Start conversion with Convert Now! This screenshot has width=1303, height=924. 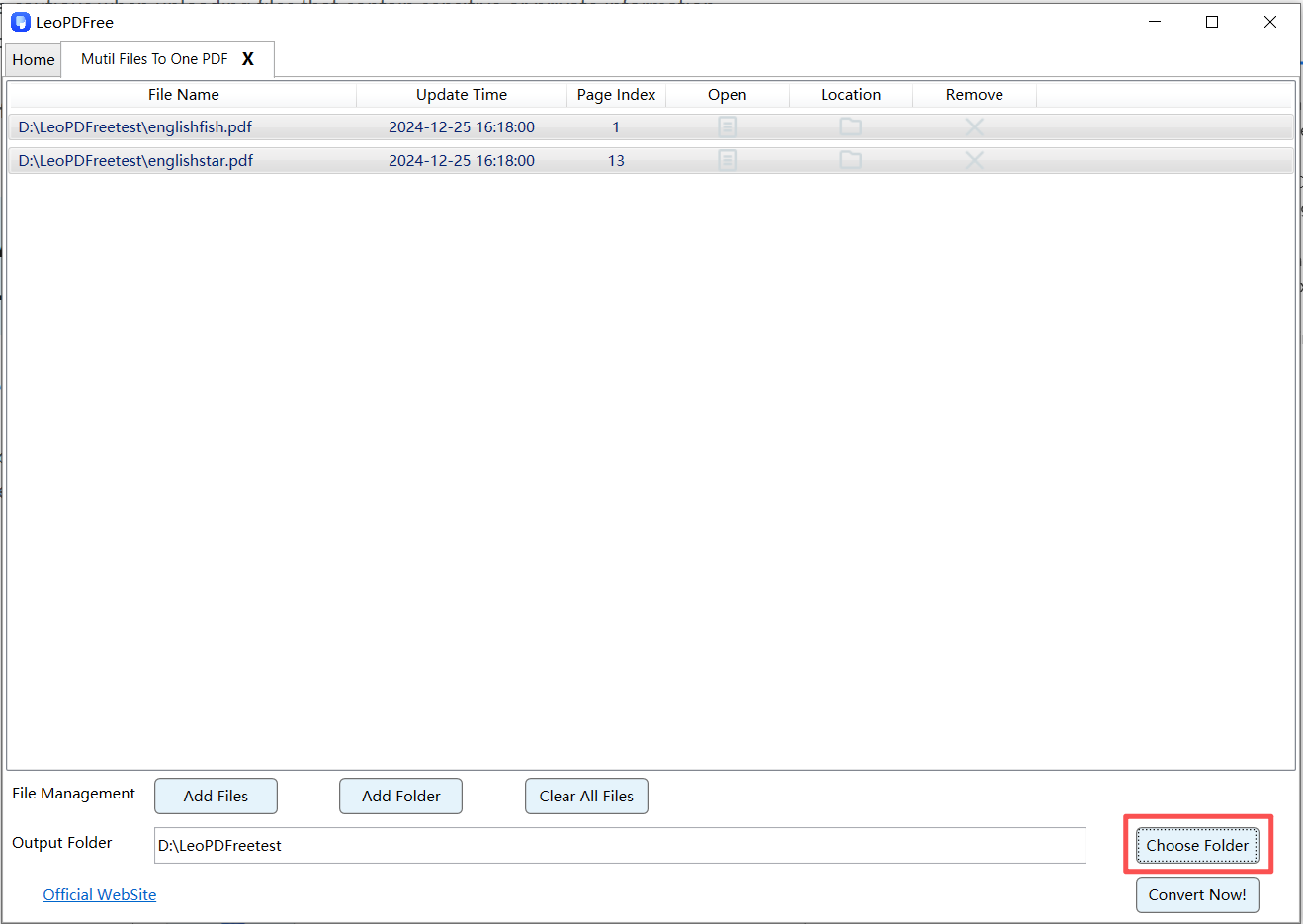1197,894
